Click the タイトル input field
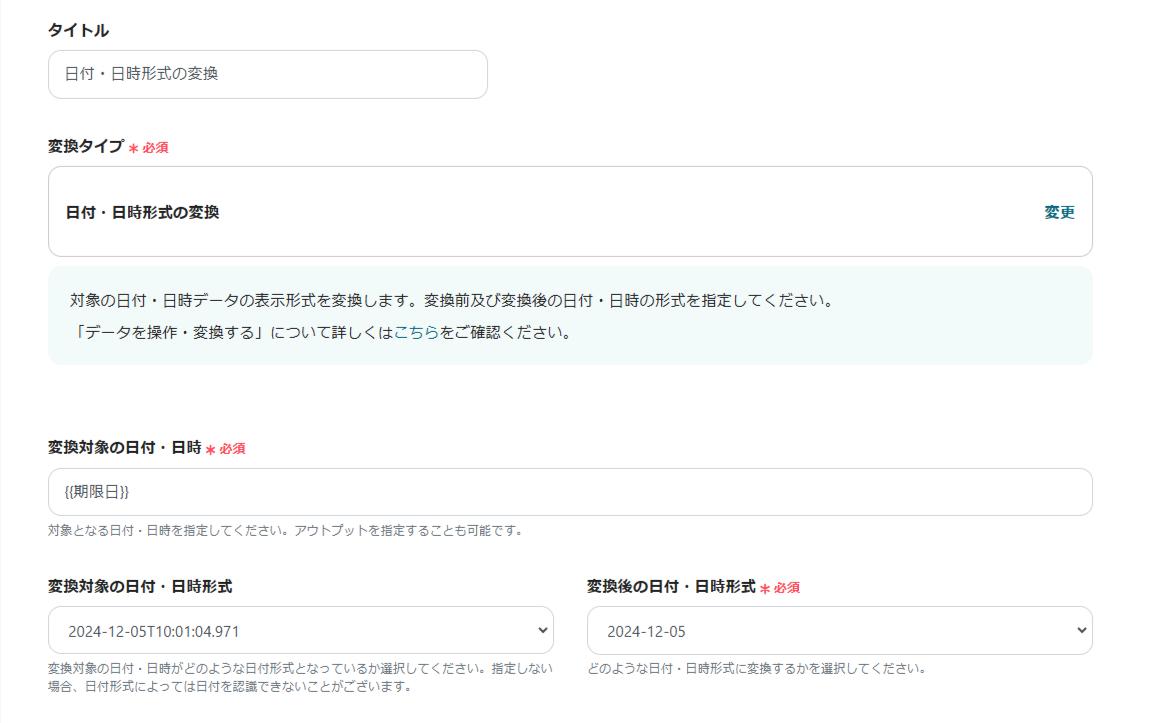This screenshot has width=1152, height=723. tap(267, 74)
